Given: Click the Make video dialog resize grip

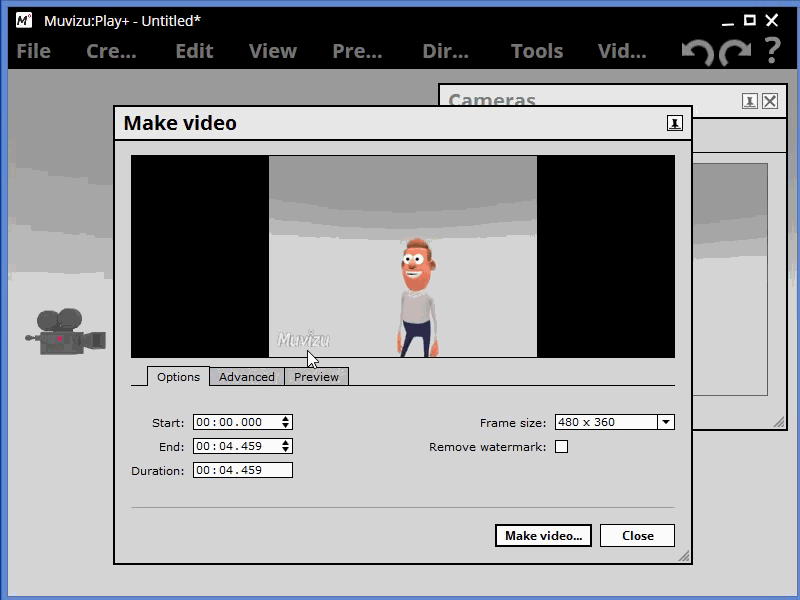Looking at the screenshot, I should click(x=684, y=556).
